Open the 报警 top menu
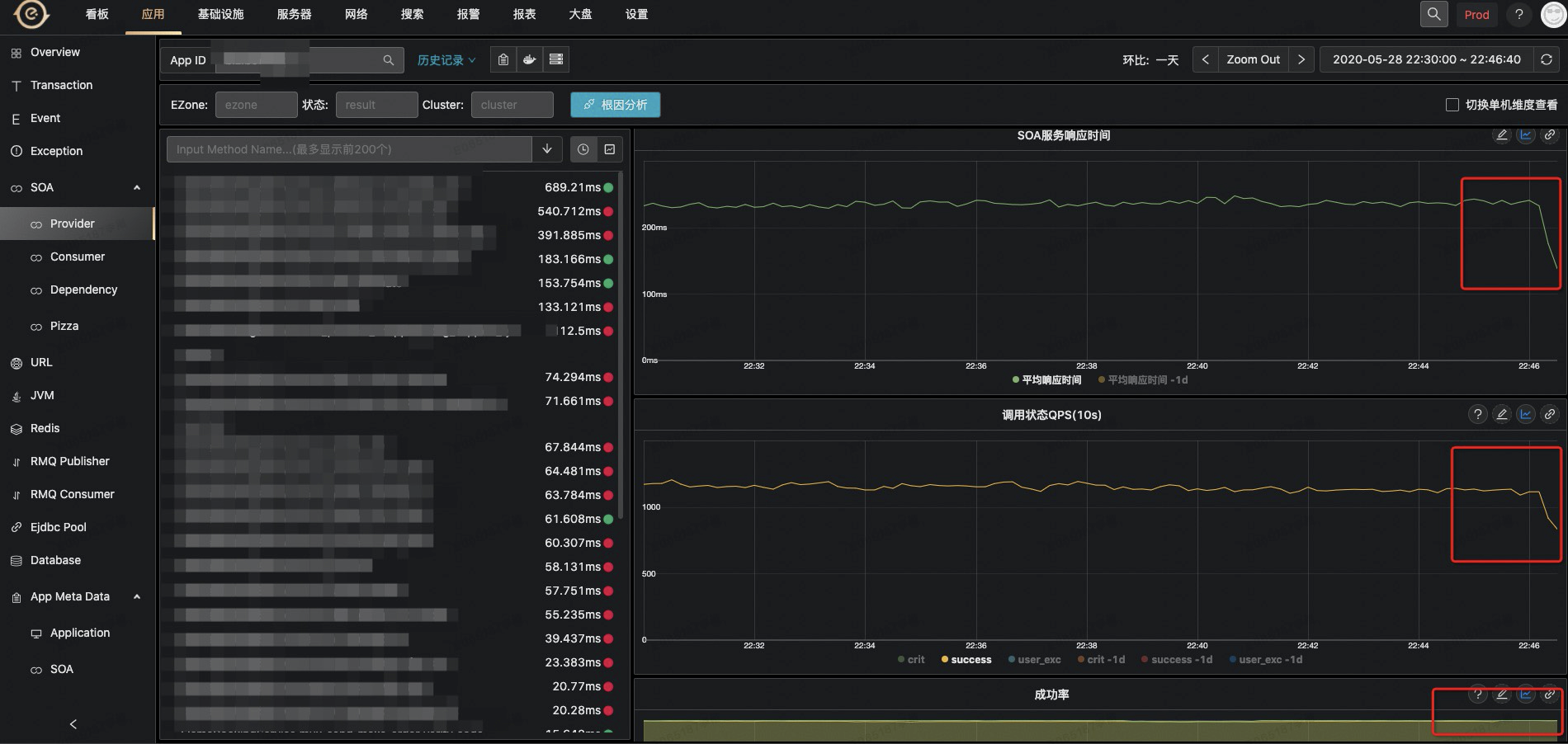 point(468,14)
